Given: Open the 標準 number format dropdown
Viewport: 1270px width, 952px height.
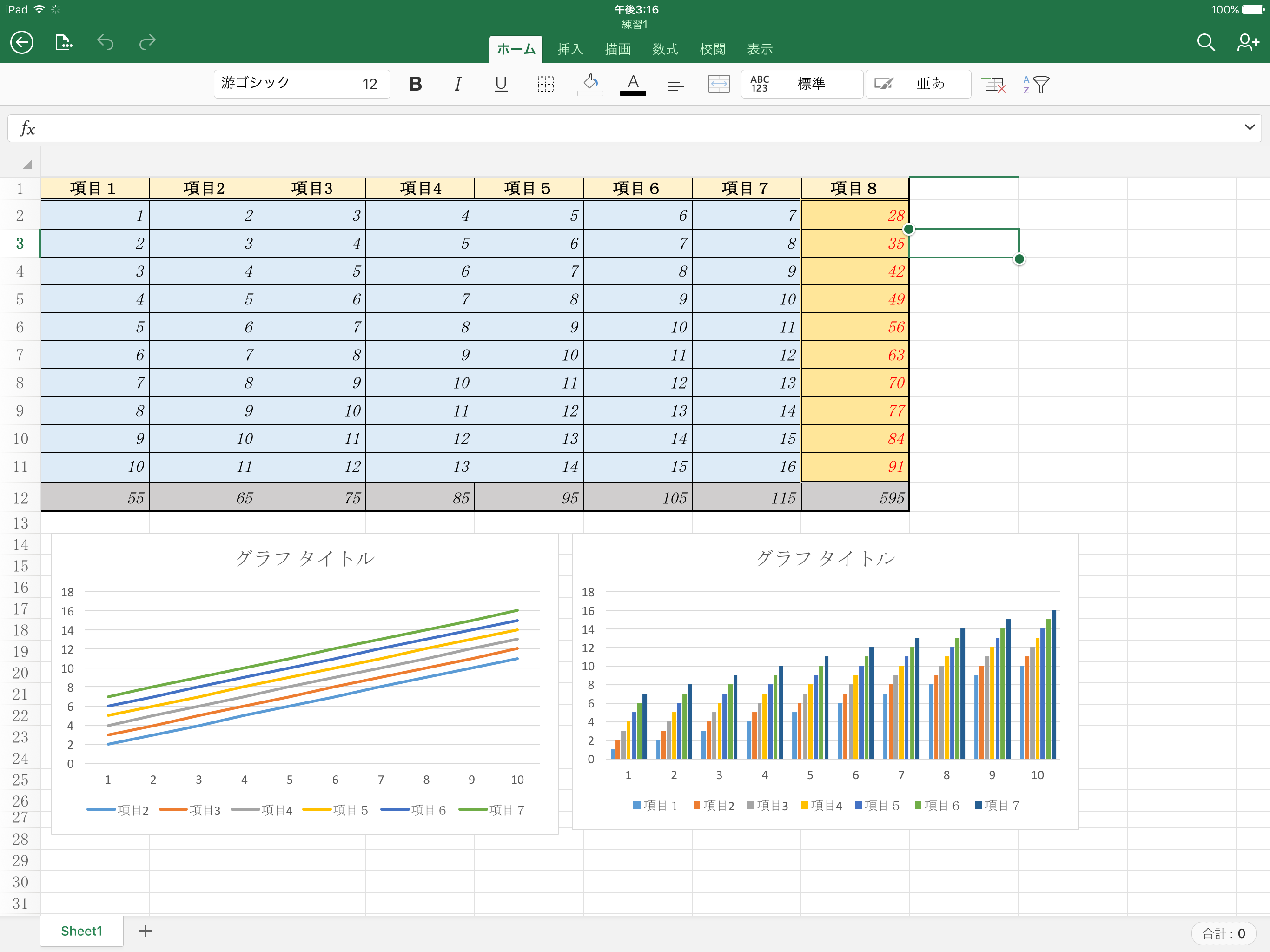Looking at the screenshot, I should (801, 85).
